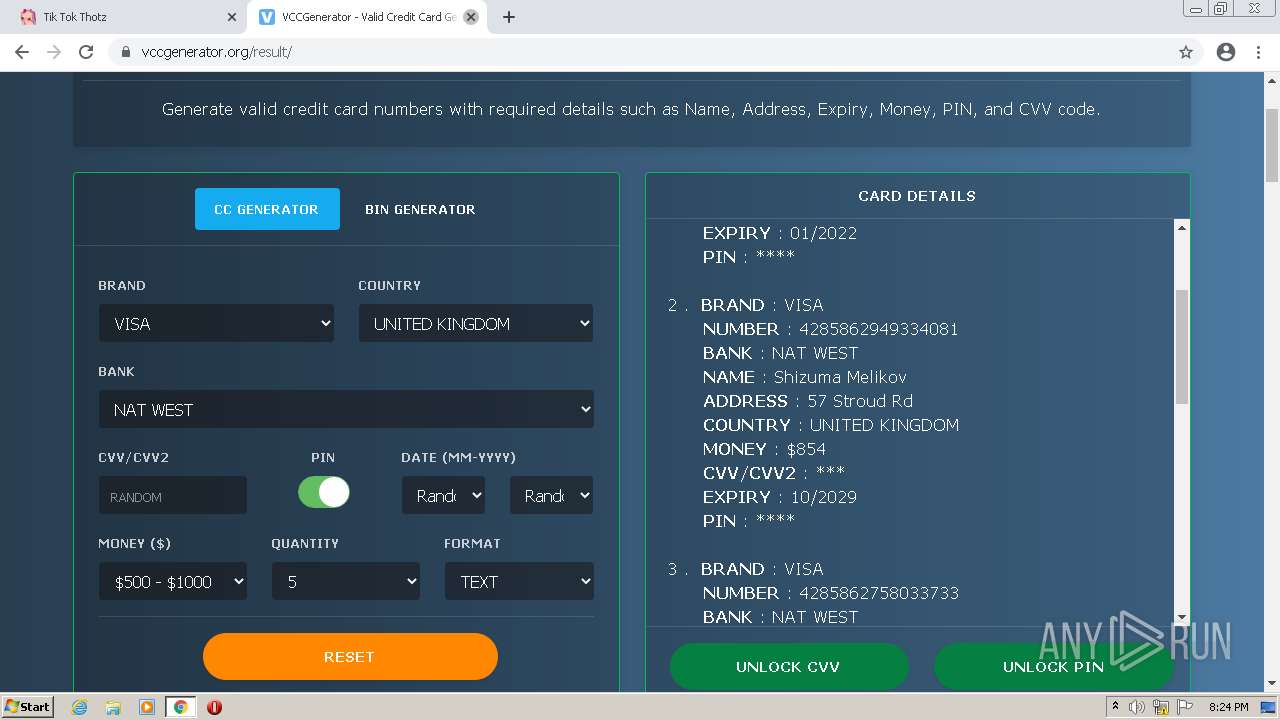Show hidden system tray icons
1280x720 pixels.
point(1115,707)
